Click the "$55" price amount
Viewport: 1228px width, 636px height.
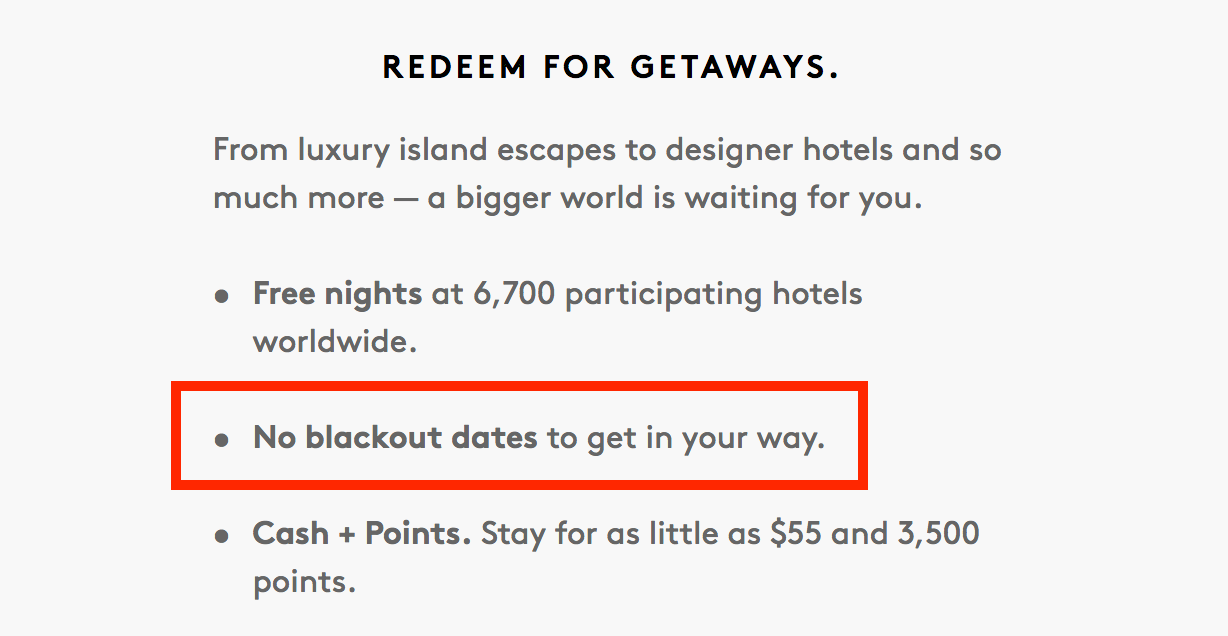coord(797,533)
